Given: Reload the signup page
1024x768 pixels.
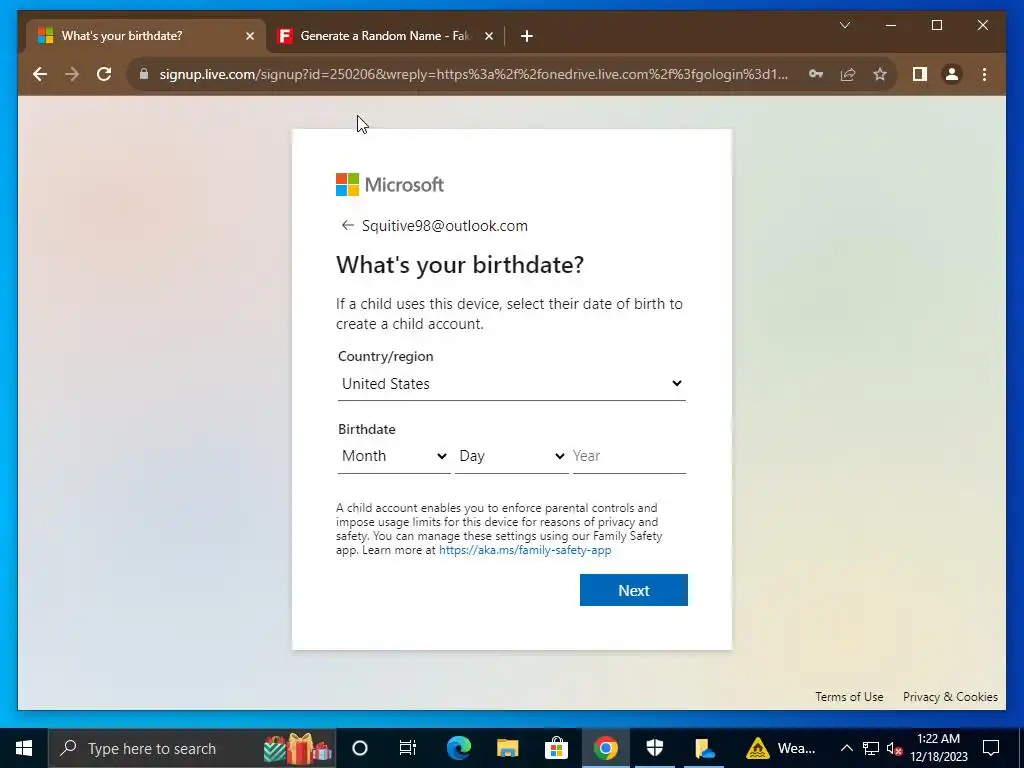Looking at the screenshot, I should pyautogui.click(x=104, y=74).
